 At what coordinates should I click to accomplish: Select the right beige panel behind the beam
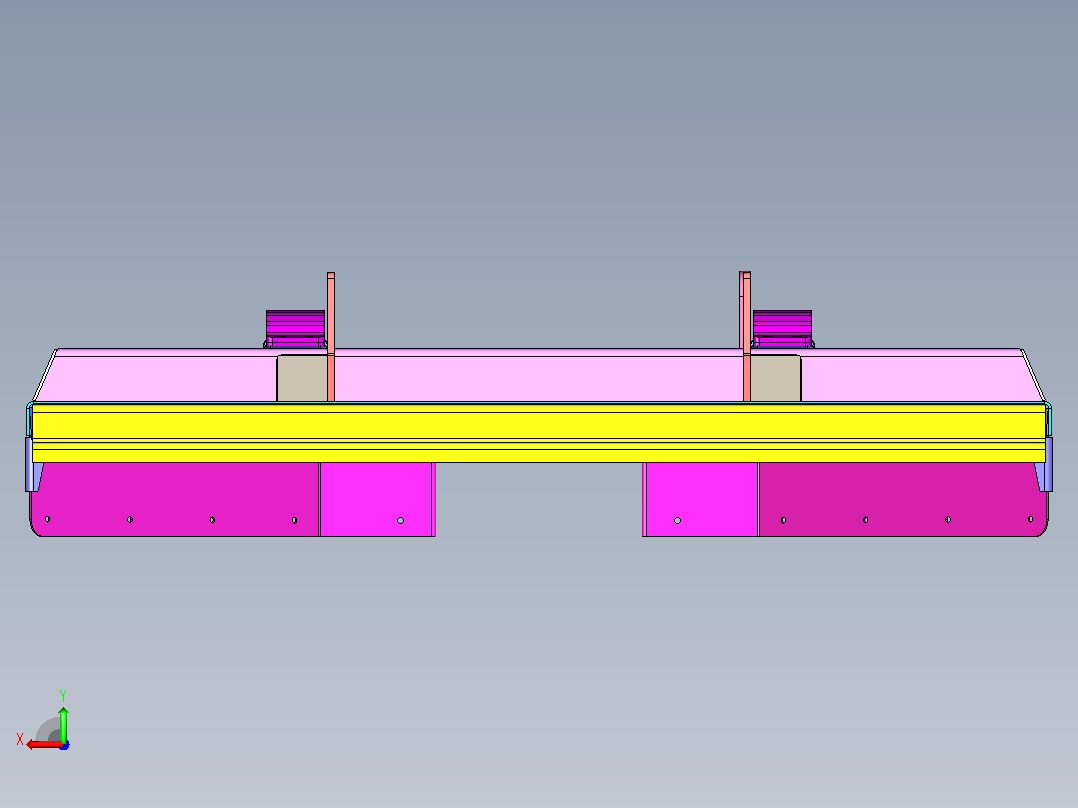tap(776, 378)
